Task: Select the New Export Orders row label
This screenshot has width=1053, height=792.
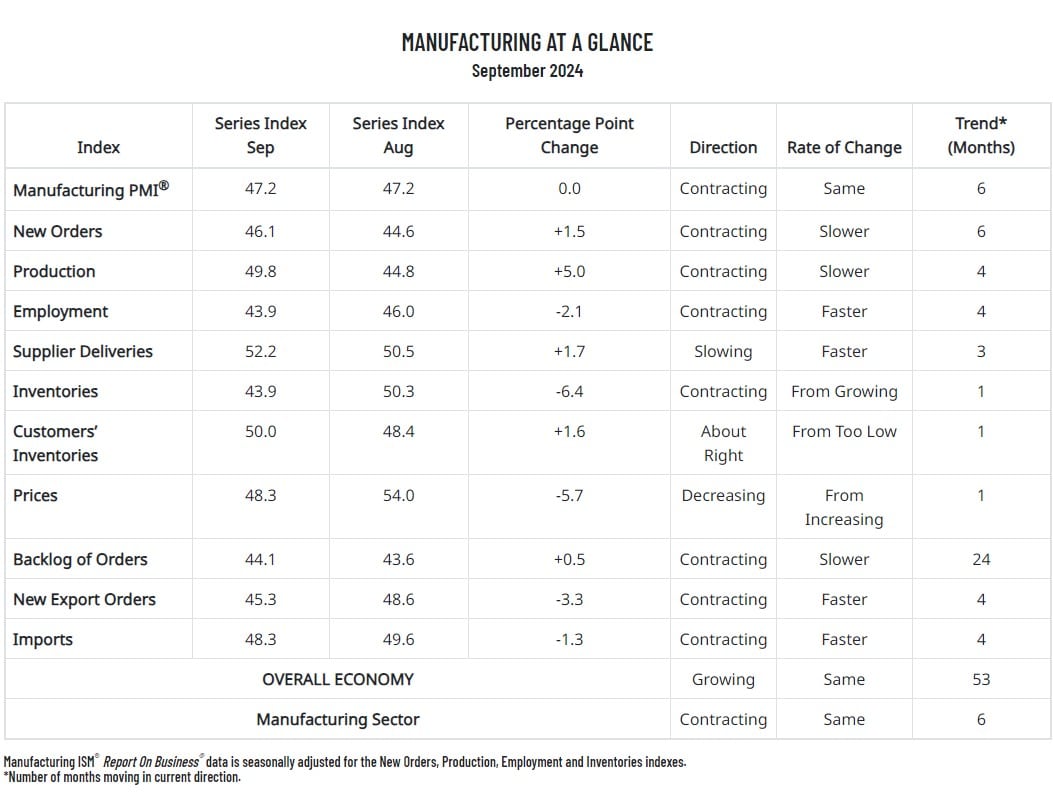Action: (84, 599)
